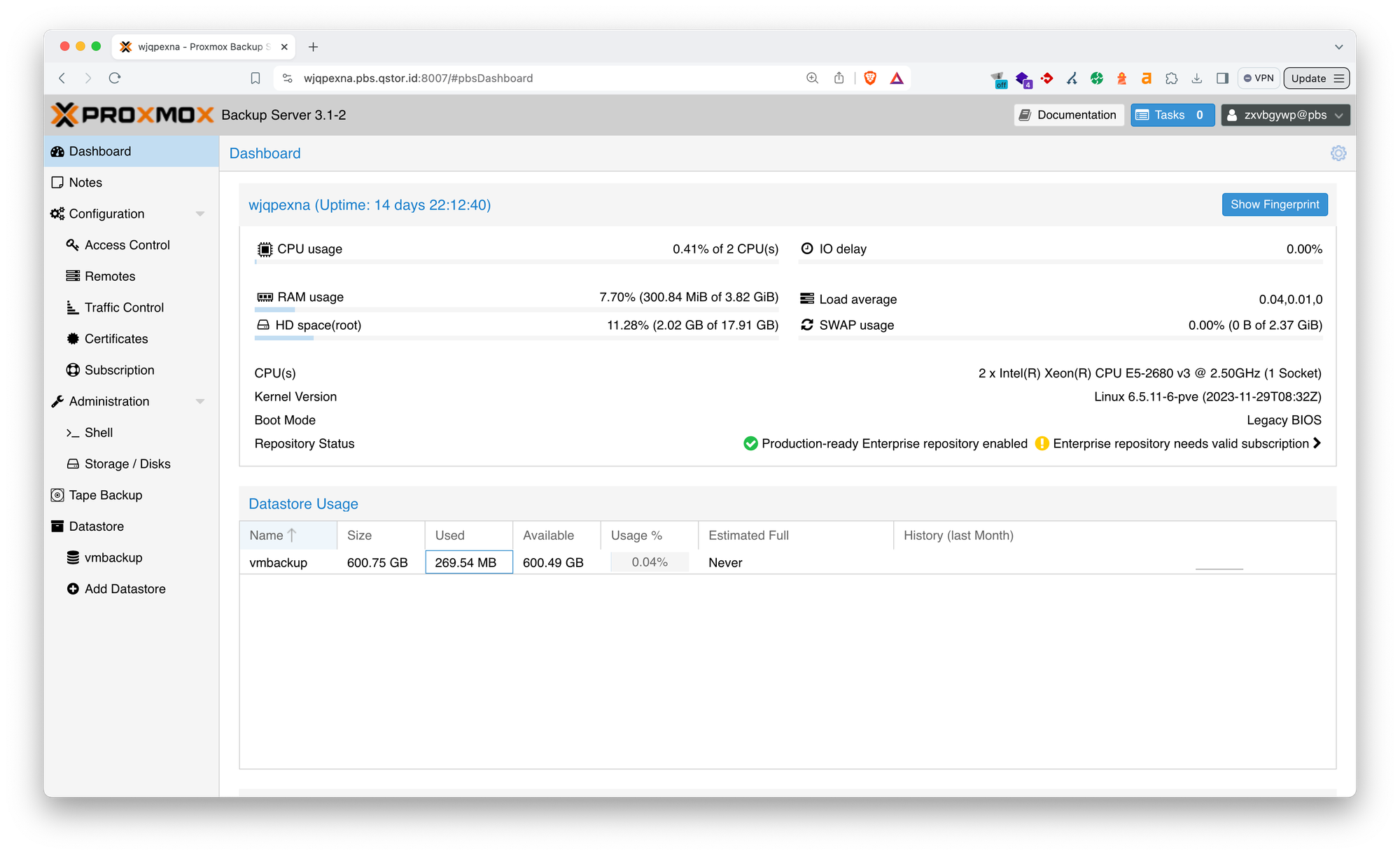Reload the browser page
Viewport: 1400px width, 855px height.
(115, 78)
